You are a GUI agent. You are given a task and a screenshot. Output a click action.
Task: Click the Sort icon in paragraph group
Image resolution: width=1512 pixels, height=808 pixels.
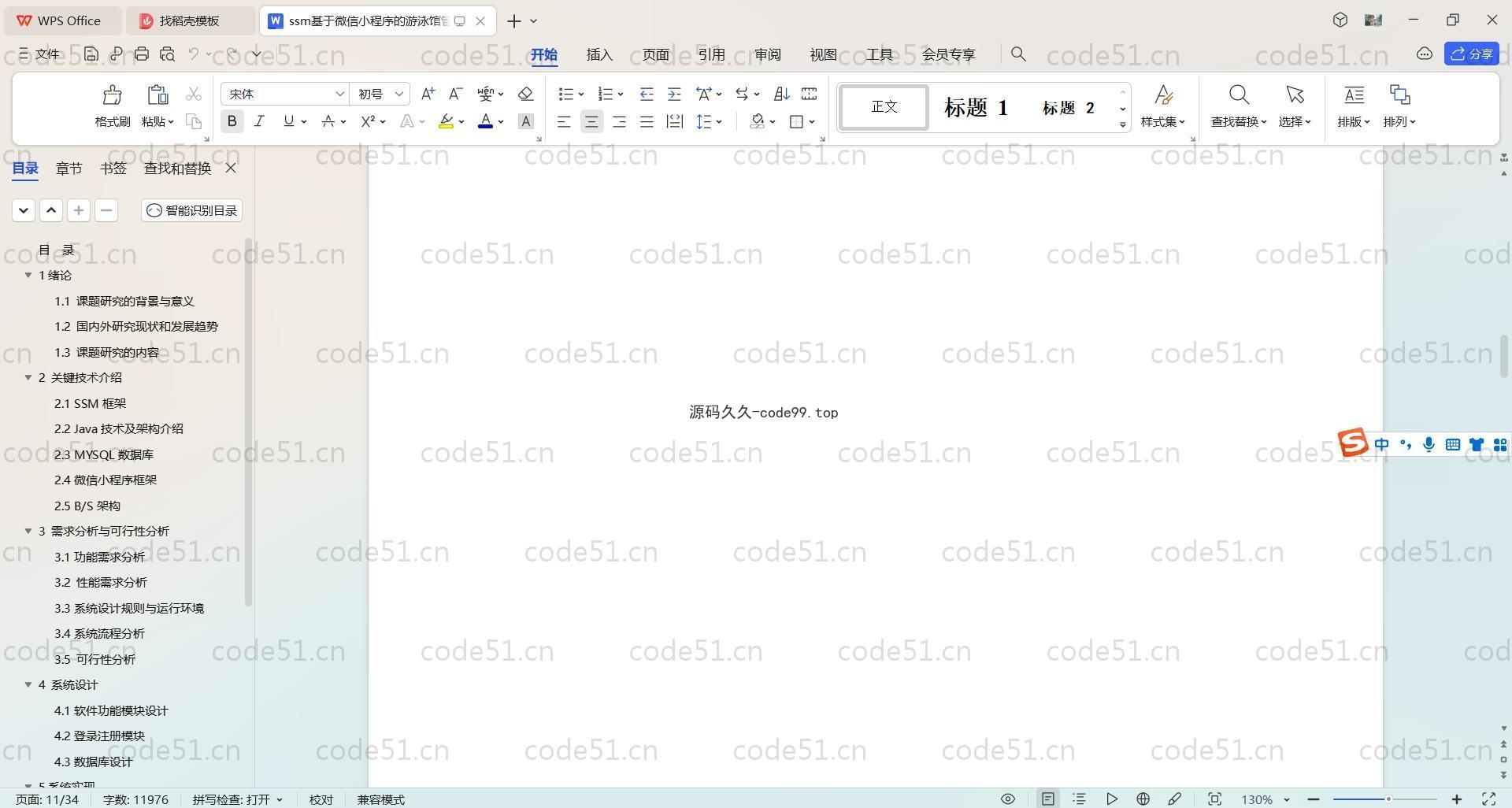[781, 94]
